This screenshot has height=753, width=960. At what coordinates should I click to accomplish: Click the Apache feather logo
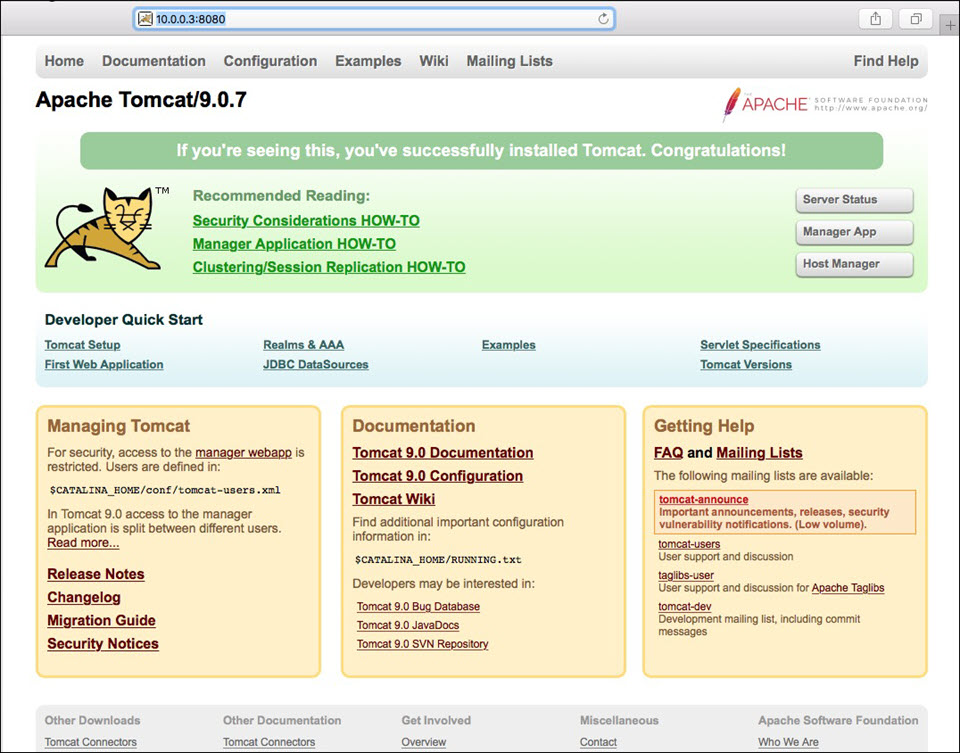pyautogui.click(x=734, y=104)
